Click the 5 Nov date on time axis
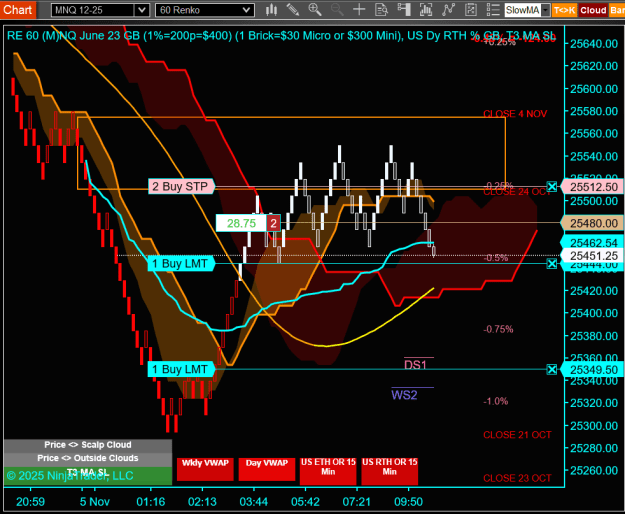Screen dimensions: 625x514 [x=94, y=502]
